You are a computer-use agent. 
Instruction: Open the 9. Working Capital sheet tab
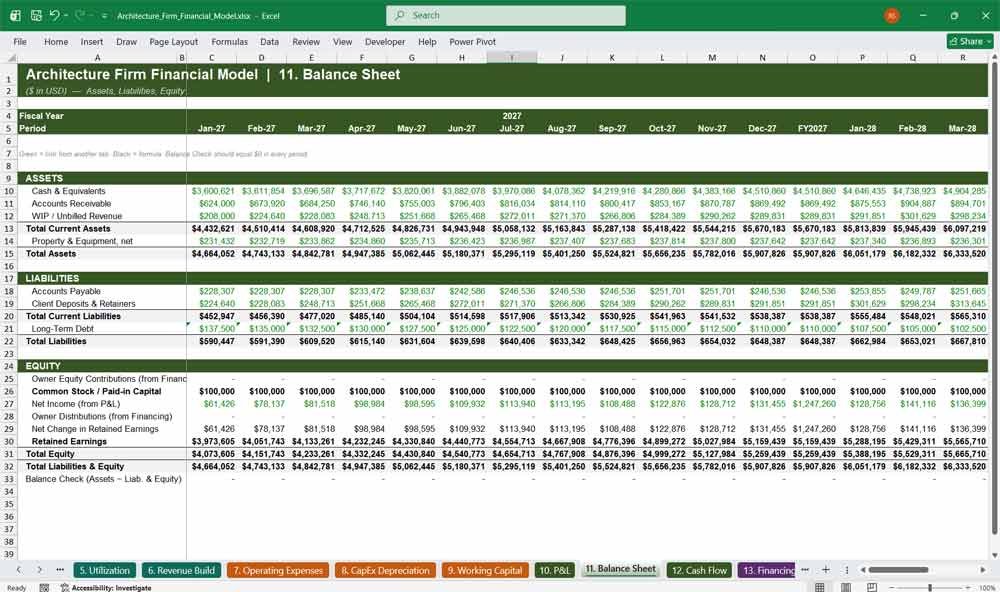click(485, 570)
